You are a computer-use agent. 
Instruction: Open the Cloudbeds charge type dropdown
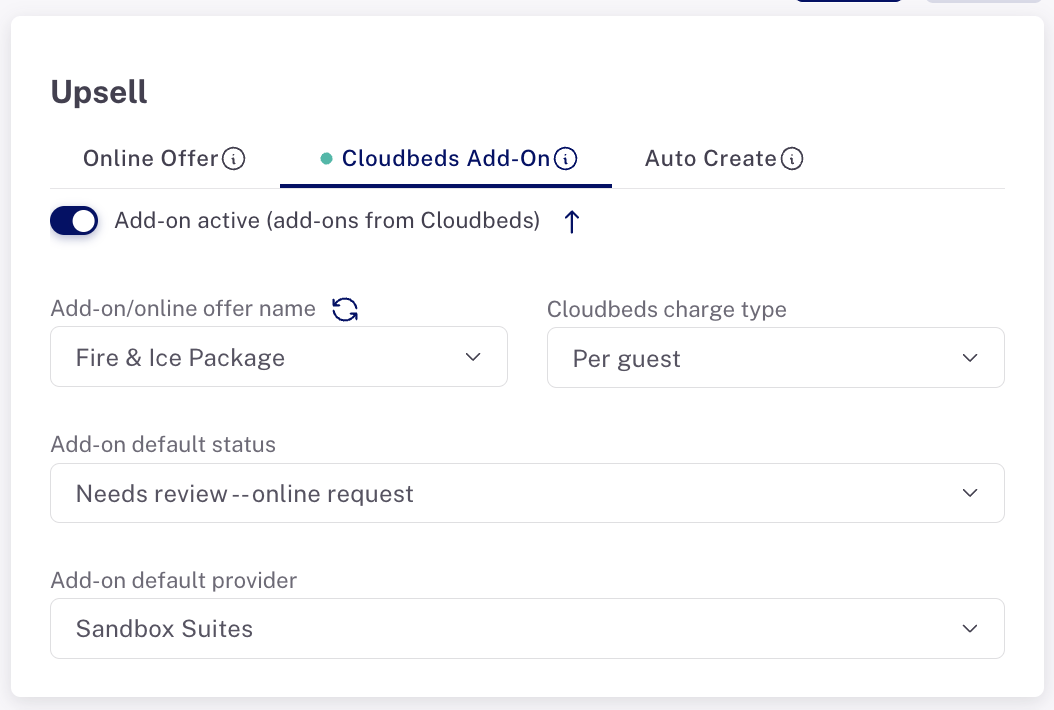776,358
